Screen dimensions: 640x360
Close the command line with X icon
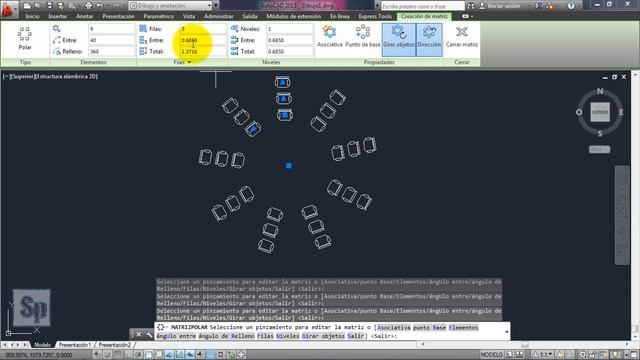point(138,334)
